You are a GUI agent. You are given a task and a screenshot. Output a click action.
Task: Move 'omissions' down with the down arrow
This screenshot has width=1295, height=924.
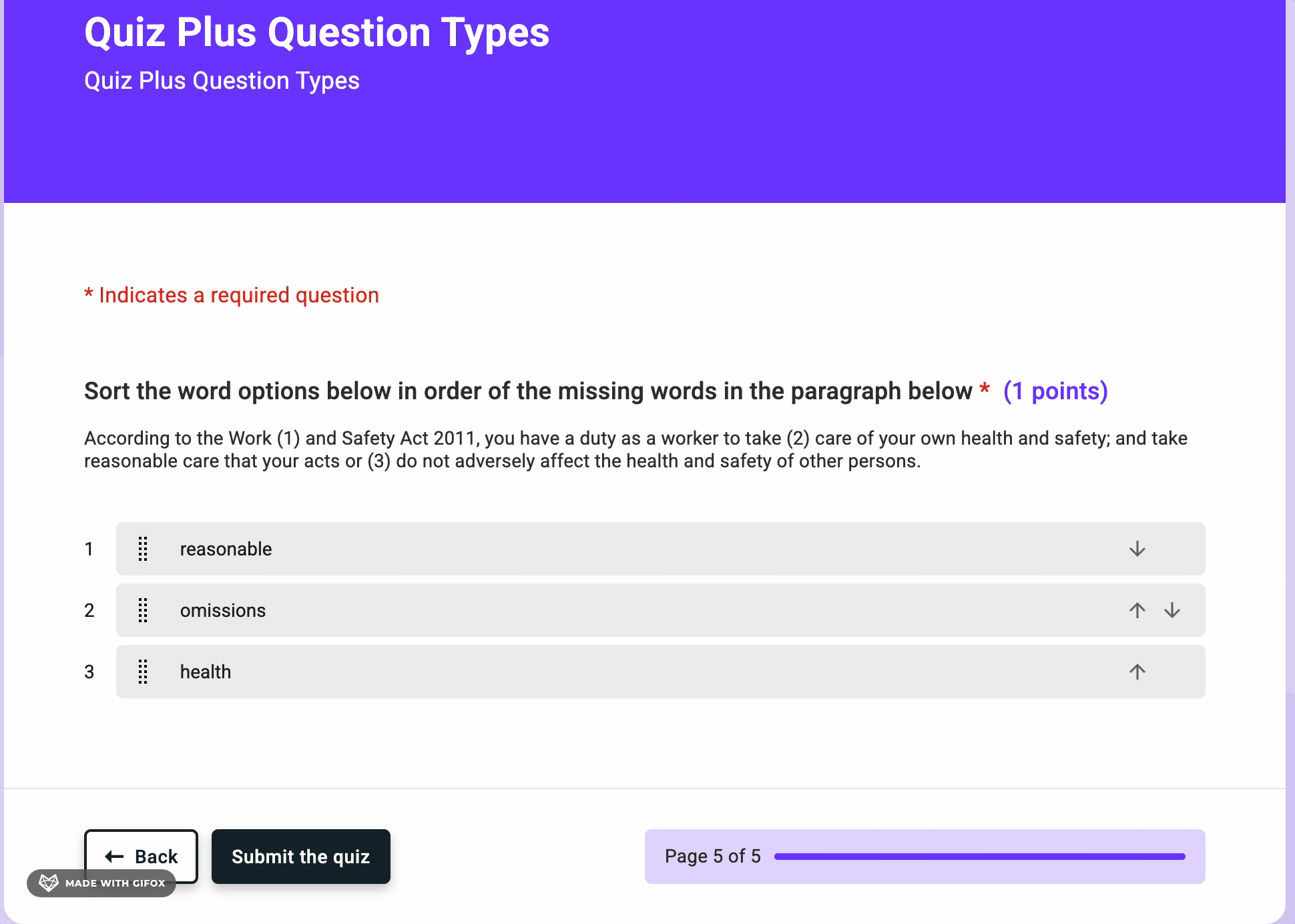point(1172,610)
